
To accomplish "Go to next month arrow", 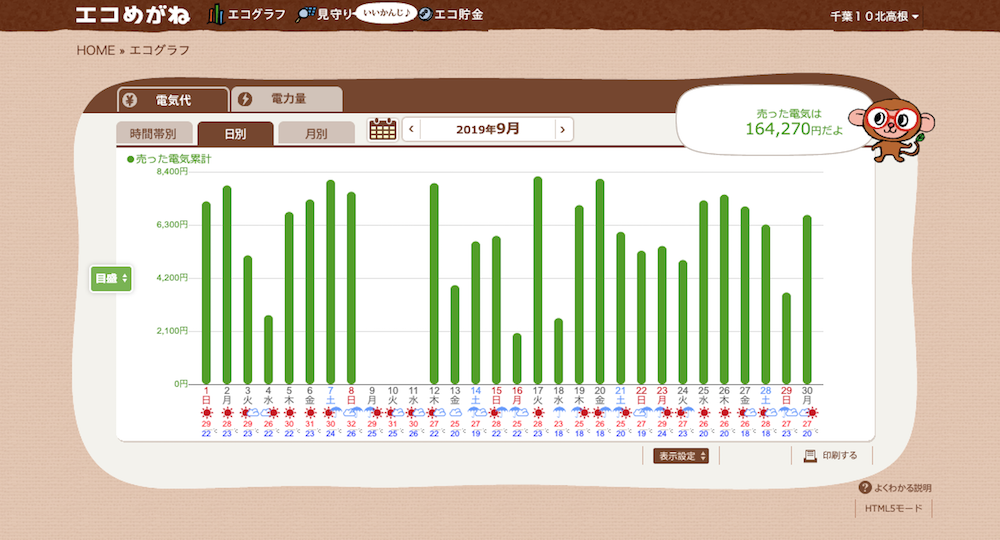I will (x=562, y=129).
